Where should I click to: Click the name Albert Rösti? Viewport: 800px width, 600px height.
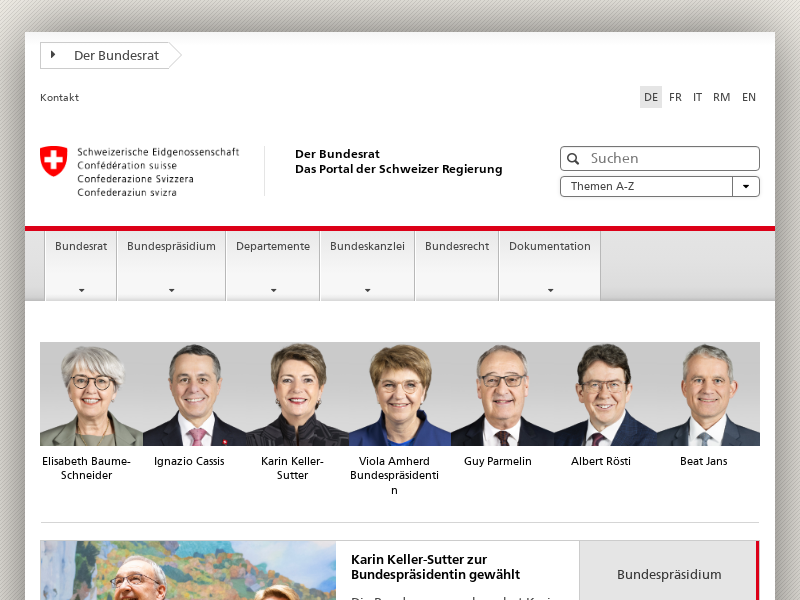(x=601, y=461)
